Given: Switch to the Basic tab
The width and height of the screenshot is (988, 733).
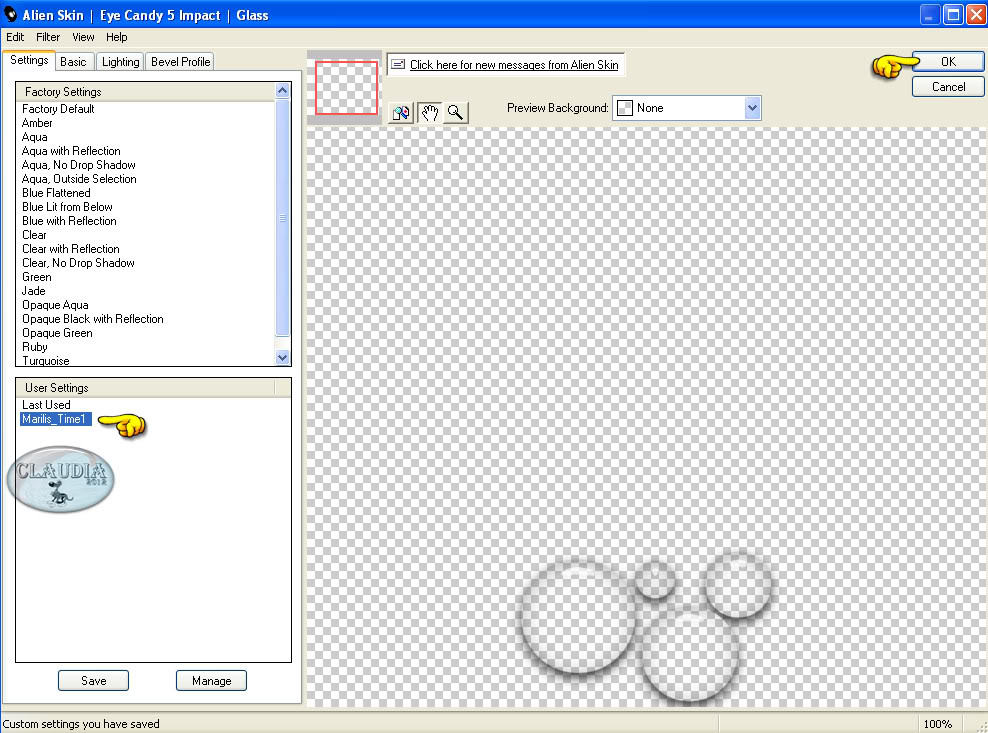Looking at the screenshot, I should (73, 62).
